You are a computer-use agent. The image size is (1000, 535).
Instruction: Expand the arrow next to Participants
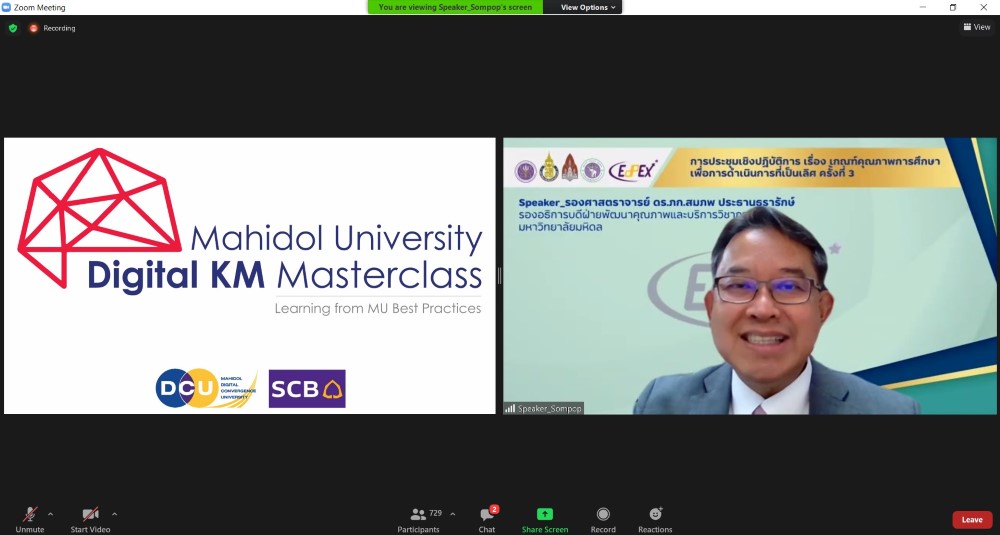[453, 514]
